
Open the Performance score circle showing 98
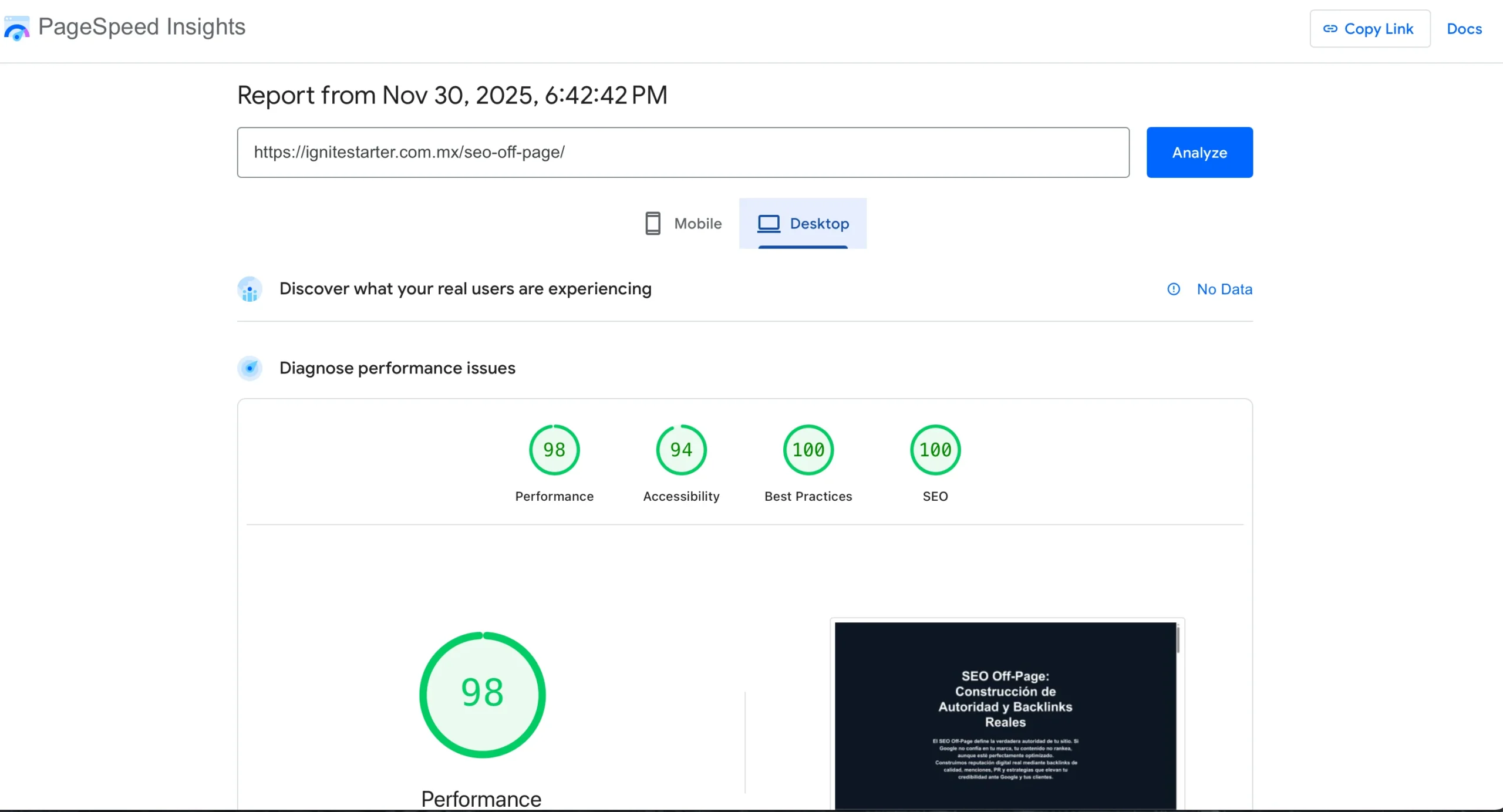click(554, 450)
